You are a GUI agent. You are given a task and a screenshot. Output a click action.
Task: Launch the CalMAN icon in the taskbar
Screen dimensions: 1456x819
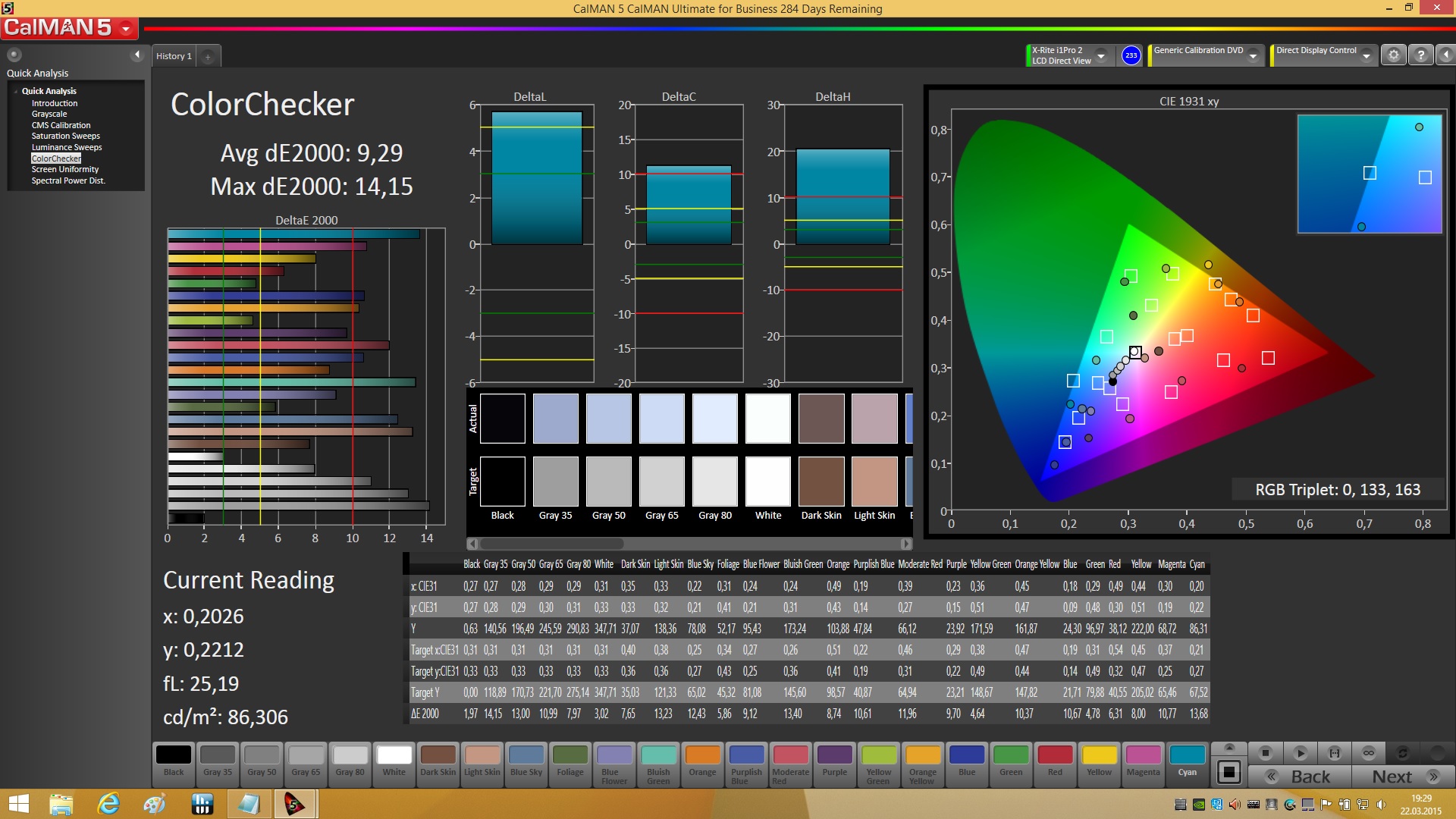tap(294, 804)
